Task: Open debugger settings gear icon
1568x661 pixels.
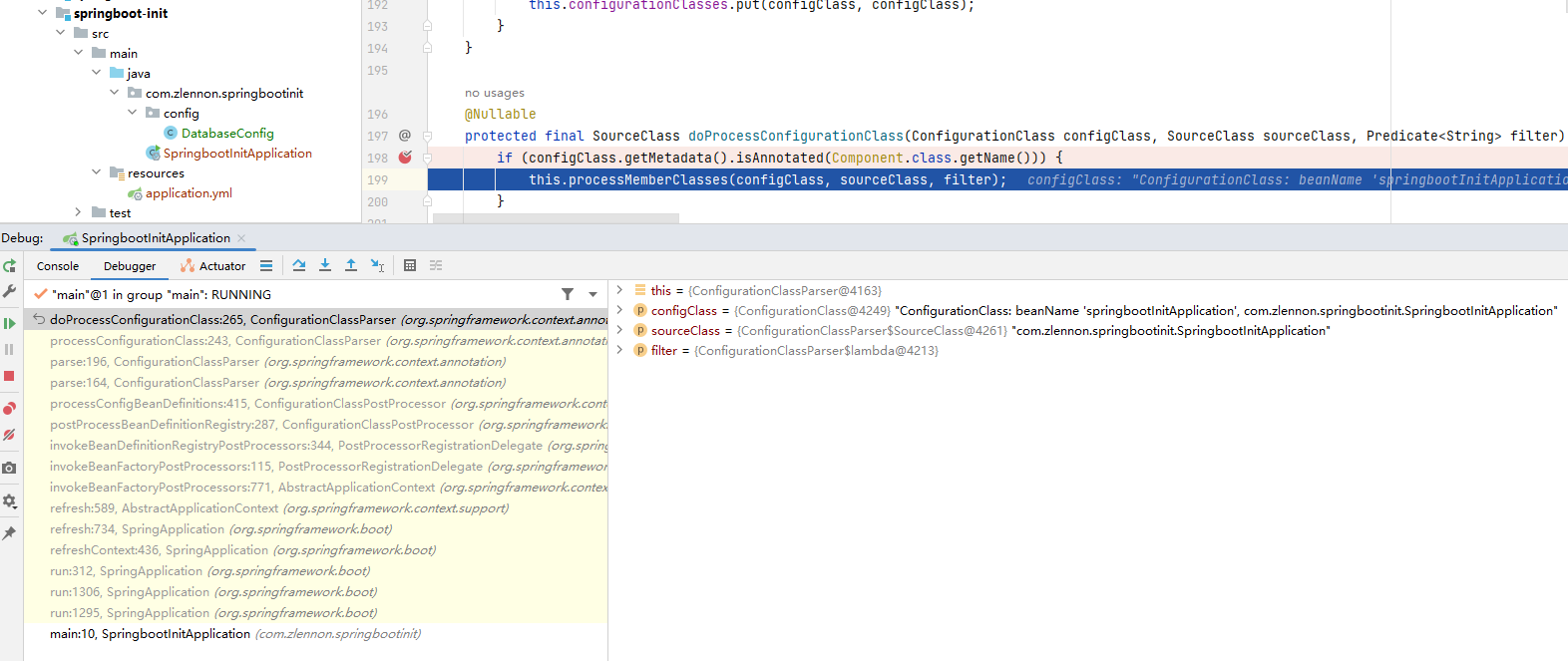Action: coord(9,500)
